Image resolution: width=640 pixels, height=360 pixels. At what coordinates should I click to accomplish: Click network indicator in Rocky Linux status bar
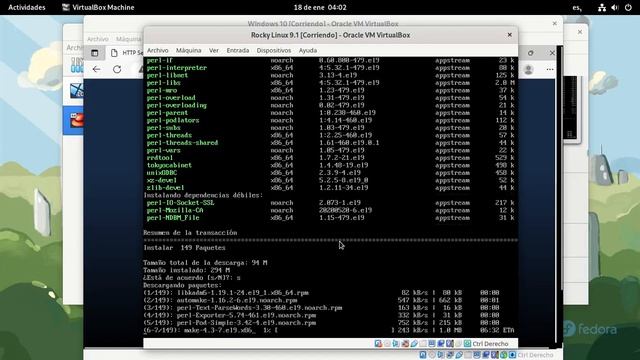[405, 343]
